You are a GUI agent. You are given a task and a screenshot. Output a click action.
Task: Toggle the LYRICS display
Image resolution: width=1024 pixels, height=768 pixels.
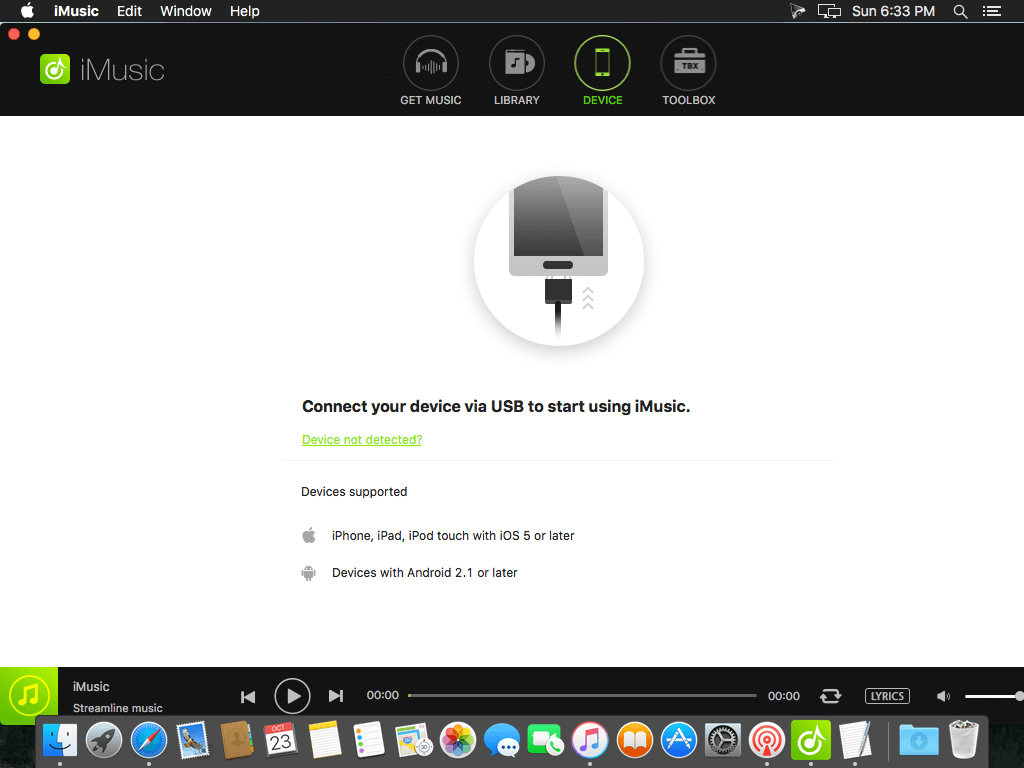click(887, 696)
